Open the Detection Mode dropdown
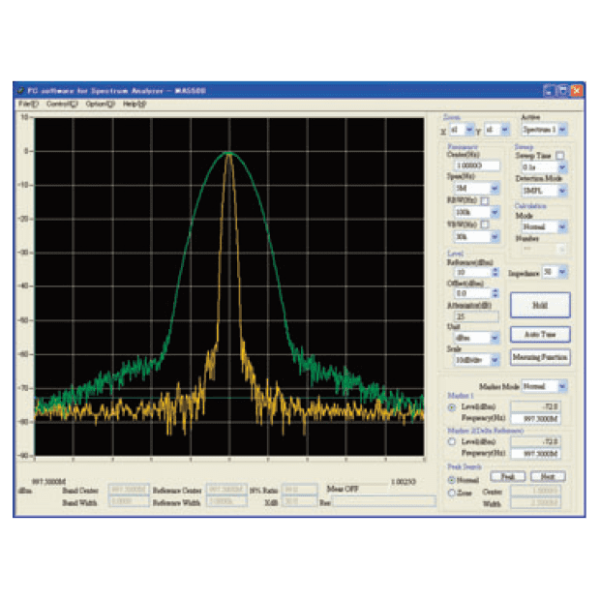600x600 pixels. [x=562, y=191]
